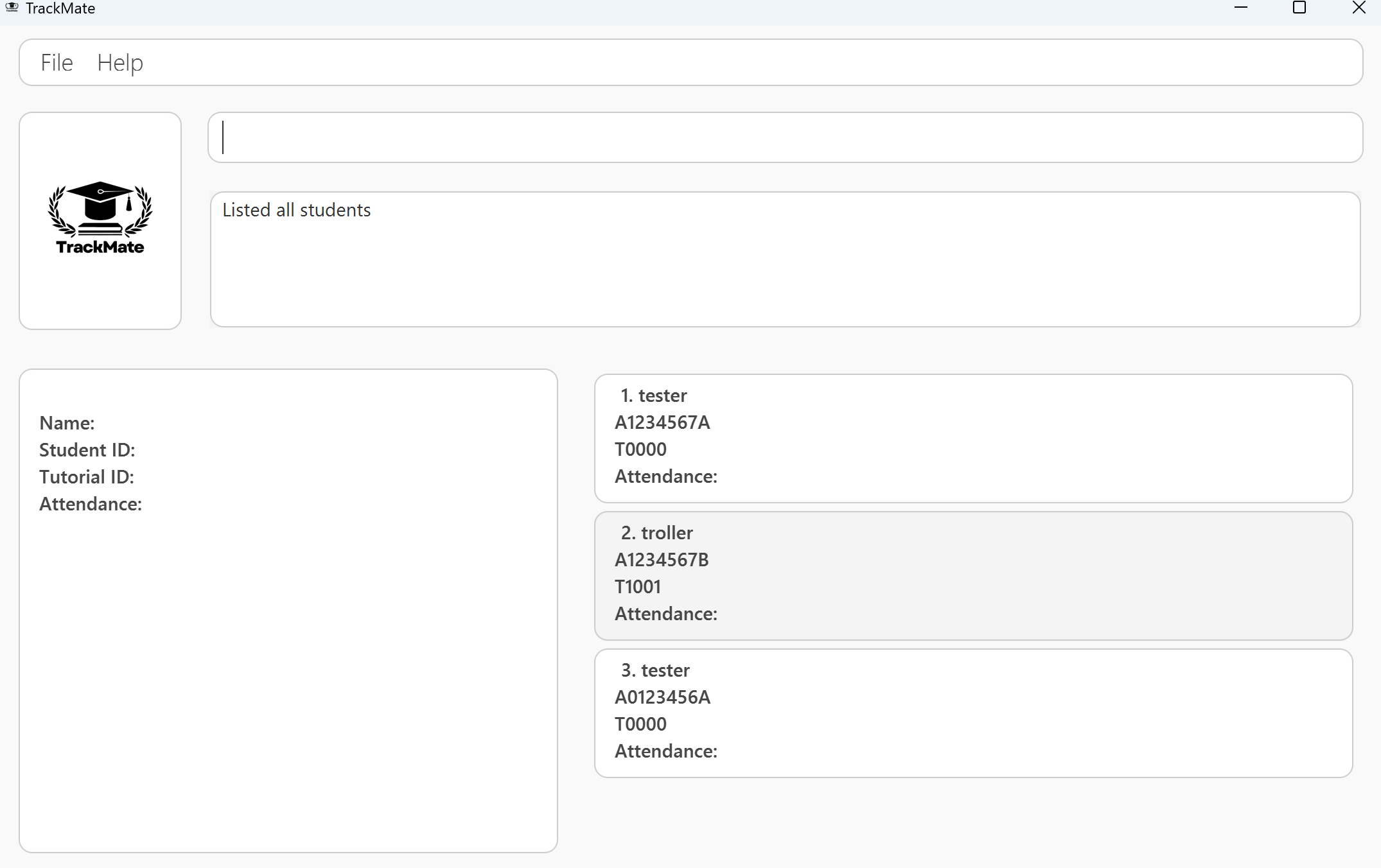Close the TrackMate window
Screen dimensions: 1381x868
click(x=1359, y=8)
